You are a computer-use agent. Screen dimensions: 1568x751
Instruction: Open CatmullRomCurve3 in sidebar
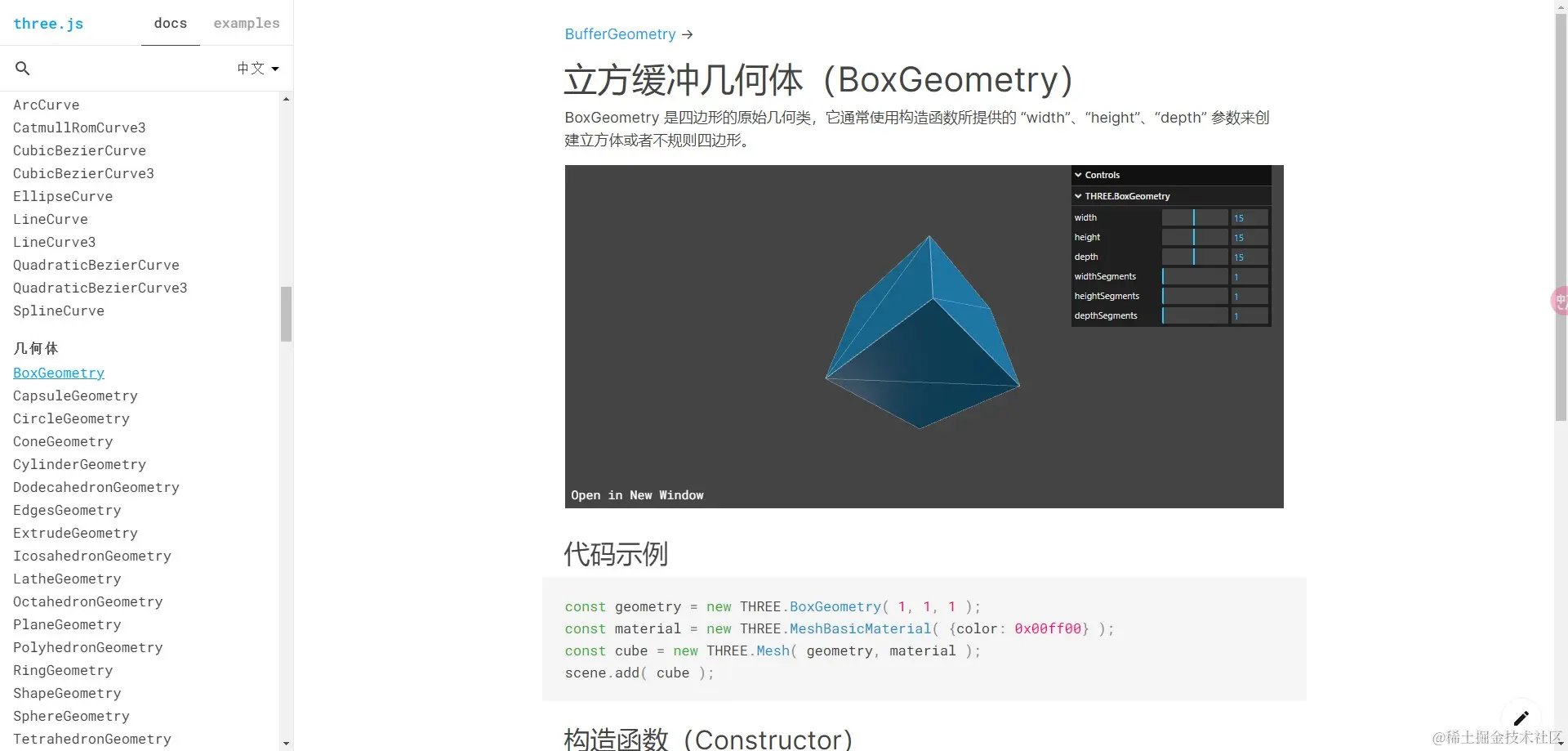79,127
